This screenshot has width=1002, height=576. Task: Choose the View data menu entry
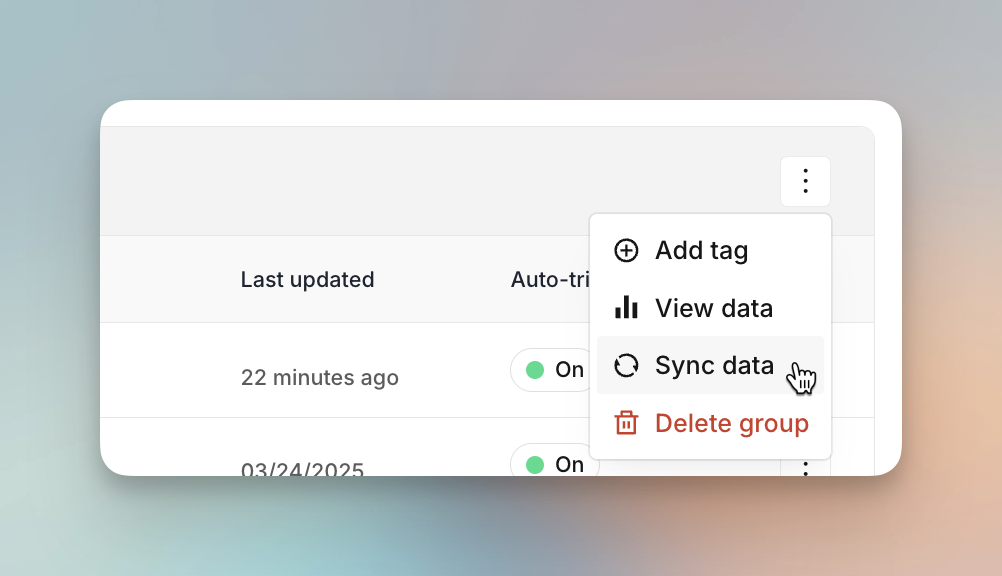(710, 307)
